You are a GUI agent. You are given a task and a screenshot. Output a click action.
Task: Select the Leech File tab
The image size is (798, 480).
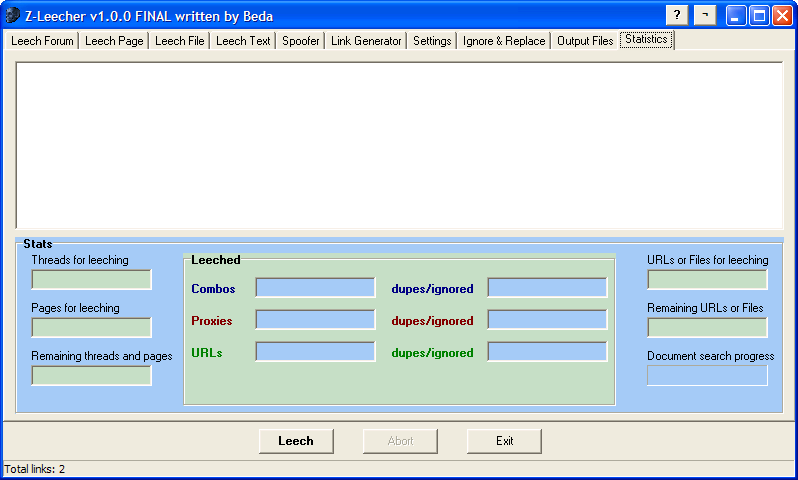click(180, 41)
